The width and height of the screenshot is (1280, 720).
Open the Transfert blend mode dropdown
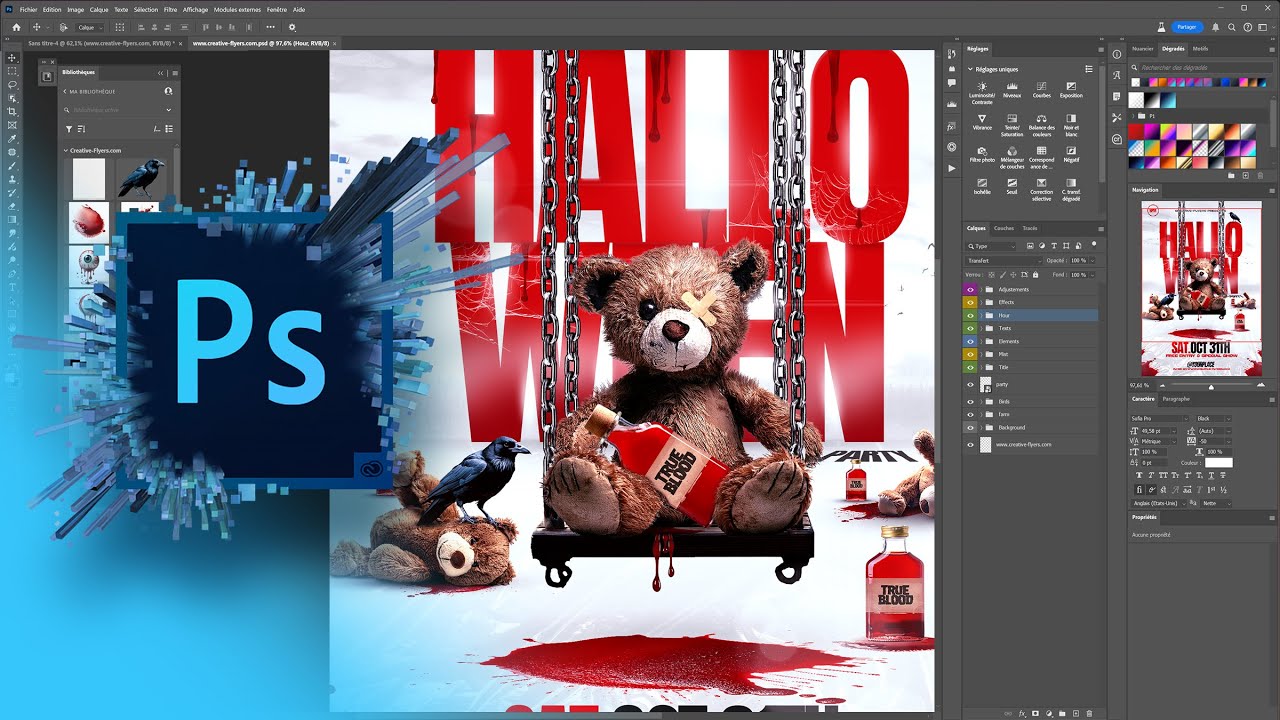click(x=1003, y=260)
